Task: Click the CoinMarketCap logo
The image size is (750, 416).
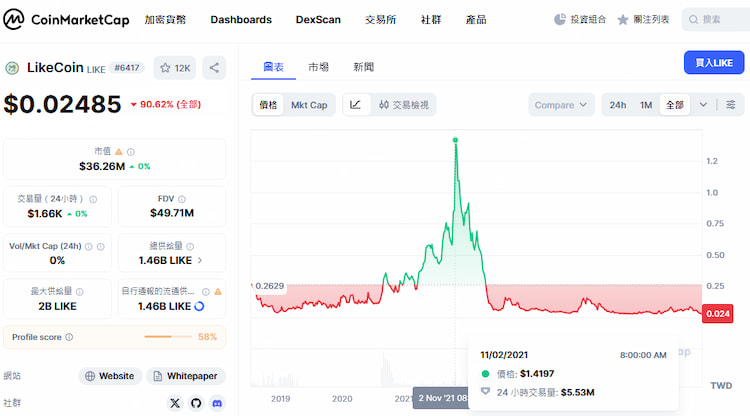Action: [66, 20]
